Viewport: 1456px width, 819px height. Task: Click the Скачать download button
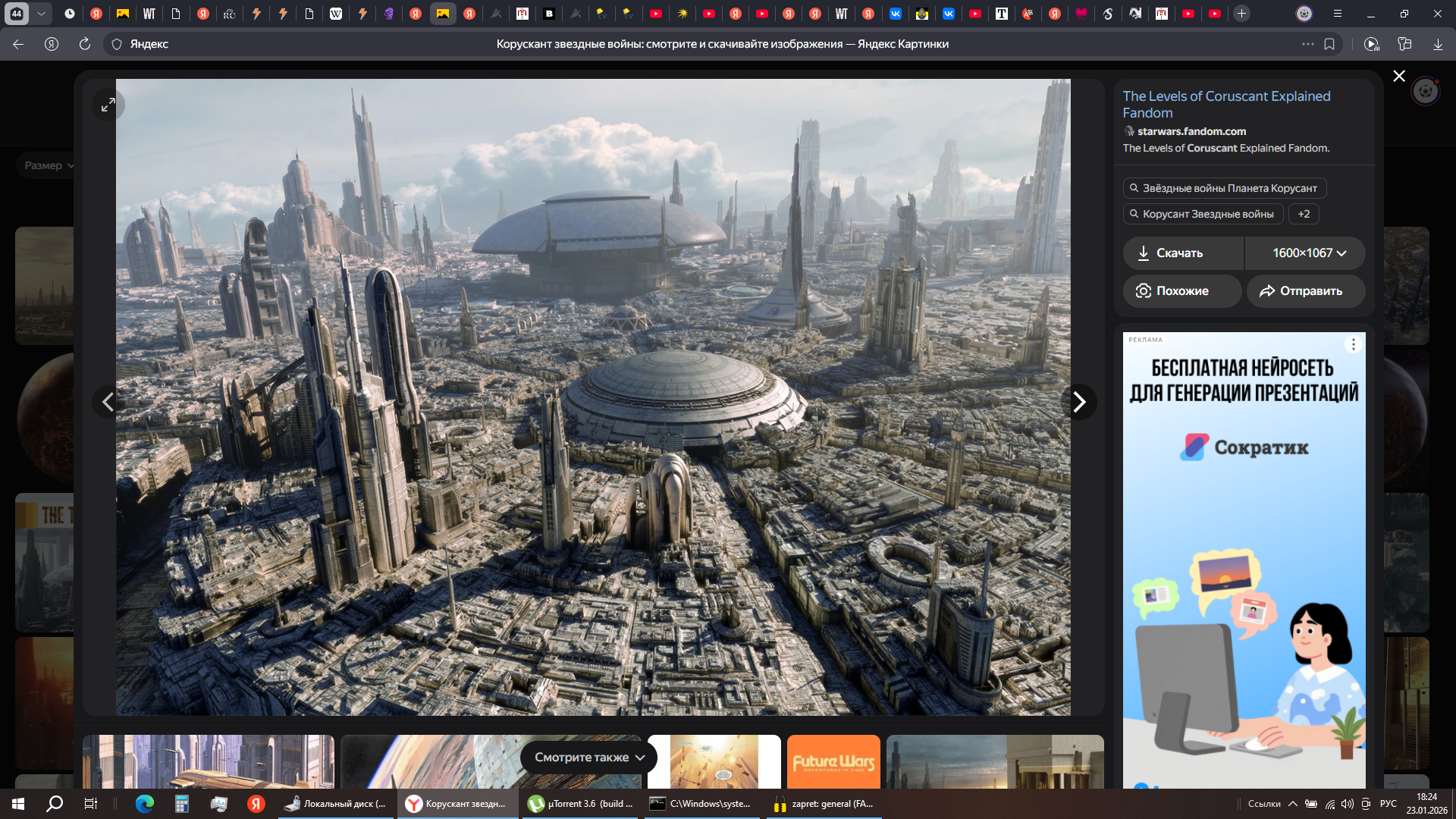point(1182,253)
